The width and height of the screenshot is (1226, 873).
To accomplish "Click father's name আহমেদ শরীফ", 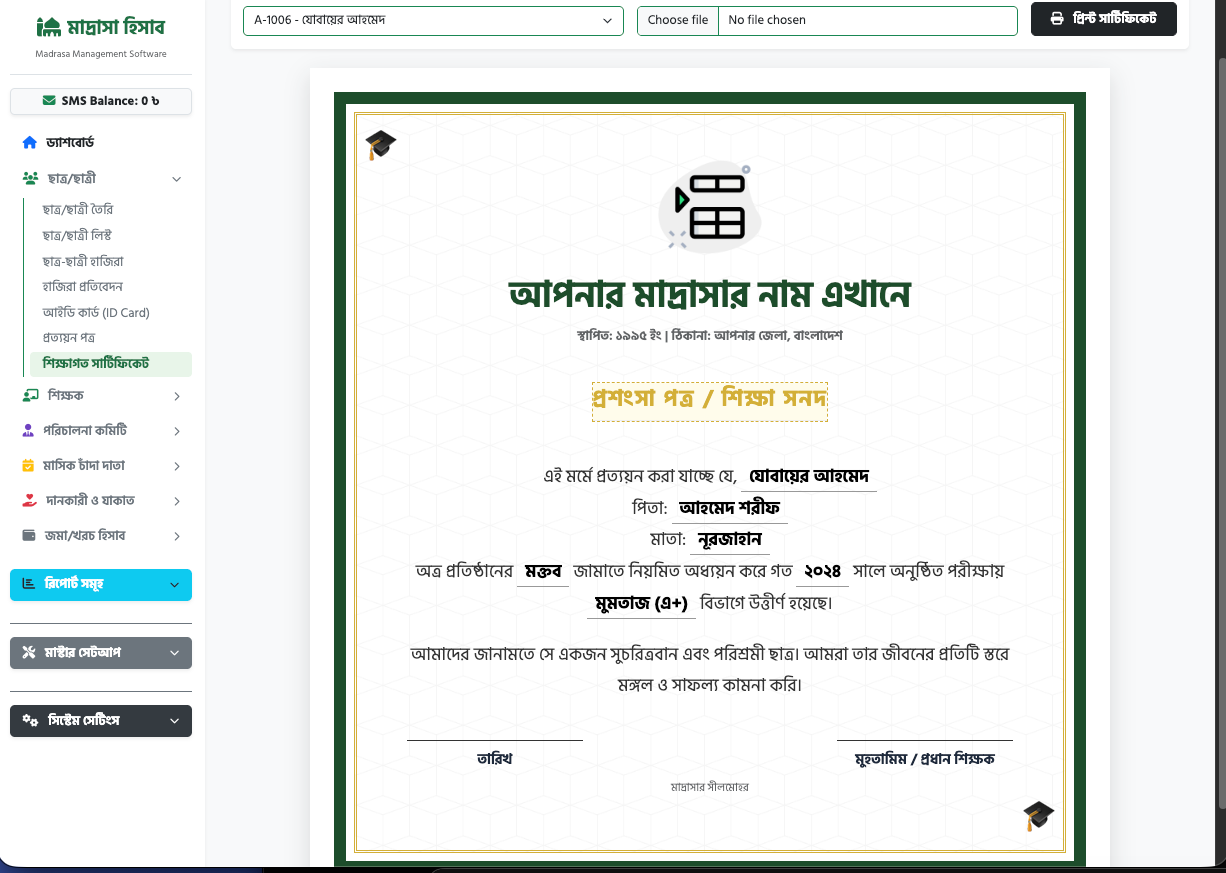I will pos(730,508).
